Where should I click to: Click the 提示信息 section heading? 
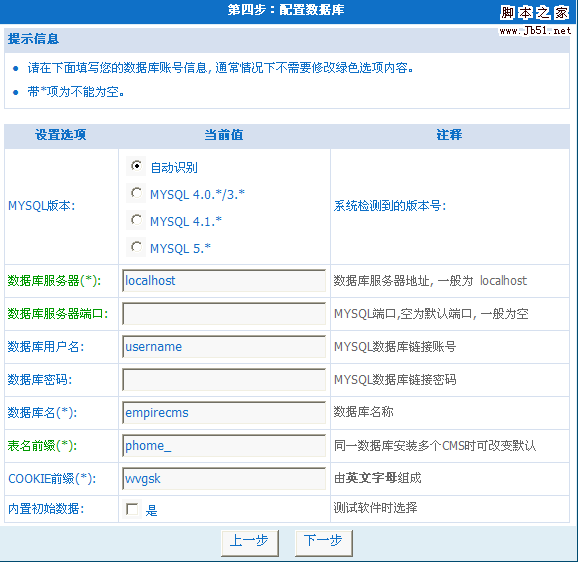34,39
